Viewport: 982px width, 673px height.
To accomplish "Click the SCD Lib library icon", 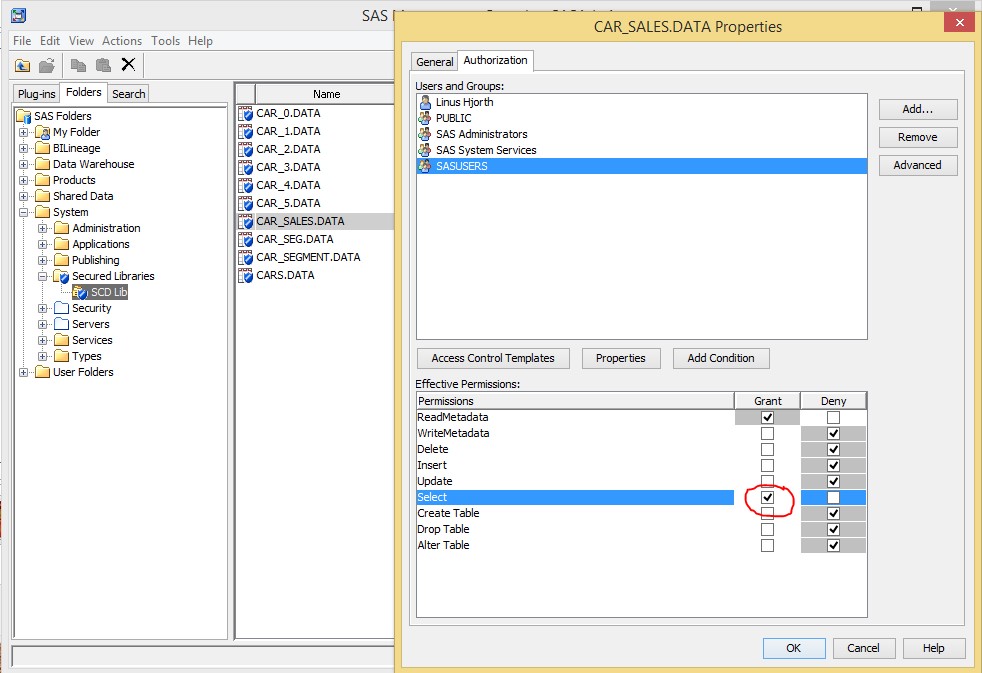I will coord(80,292).
